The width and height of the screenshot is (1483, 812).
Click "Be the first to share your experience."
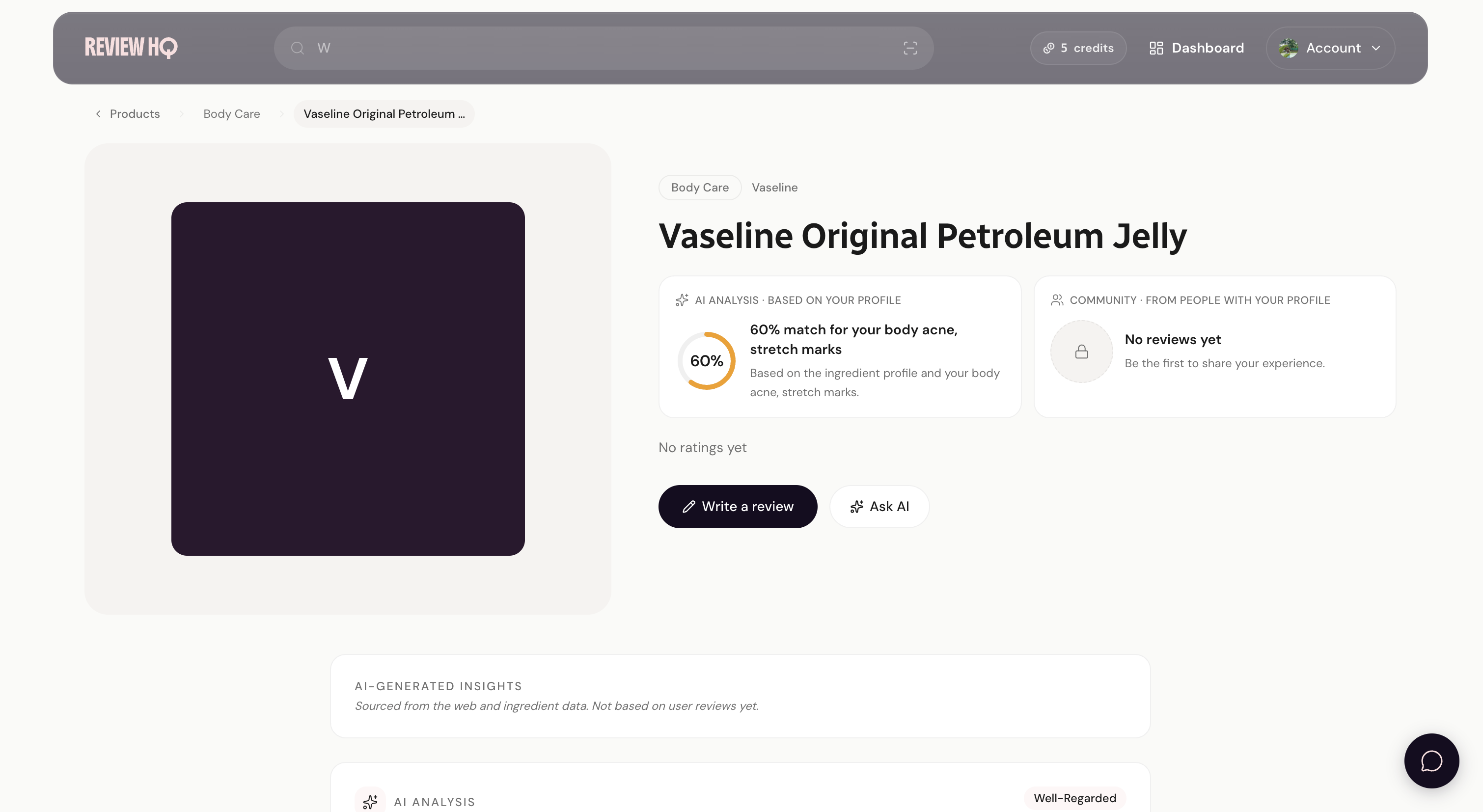coord(1225,363)
